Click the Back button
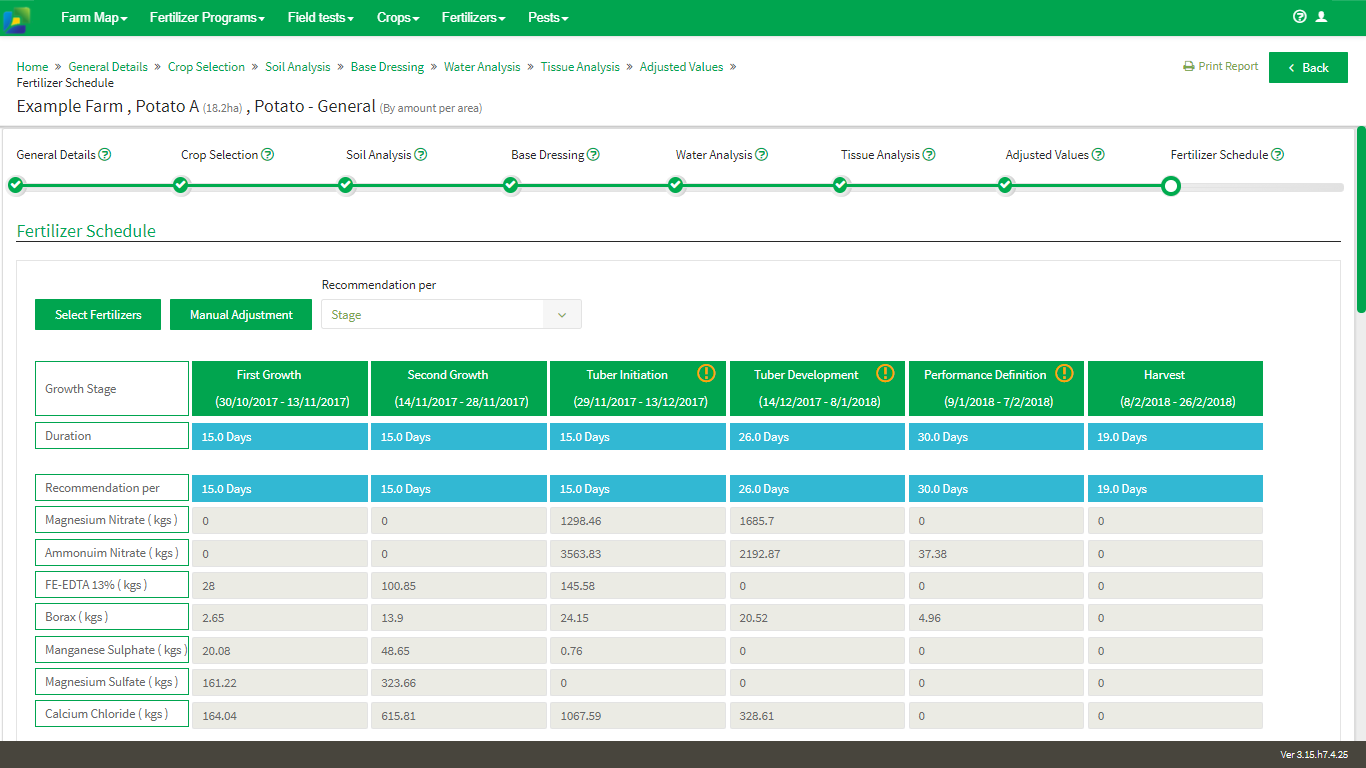 (1308, 68)
